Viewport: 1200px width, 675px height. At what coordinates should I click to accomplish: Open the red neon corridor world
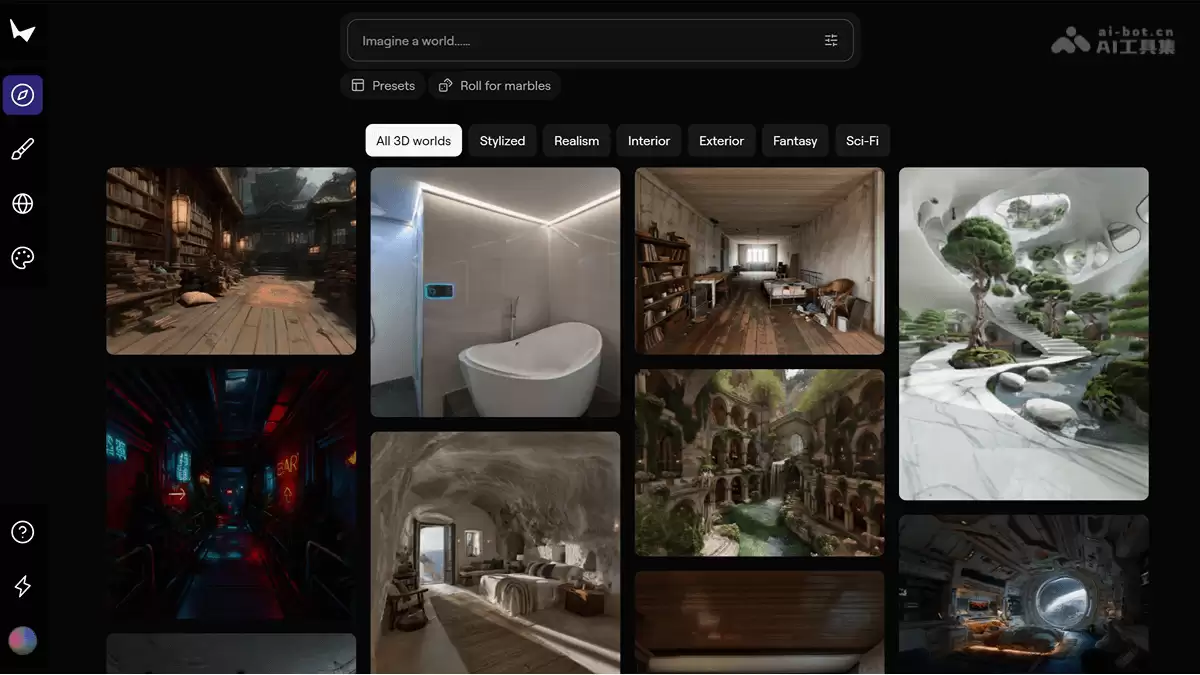coord(231,493)
